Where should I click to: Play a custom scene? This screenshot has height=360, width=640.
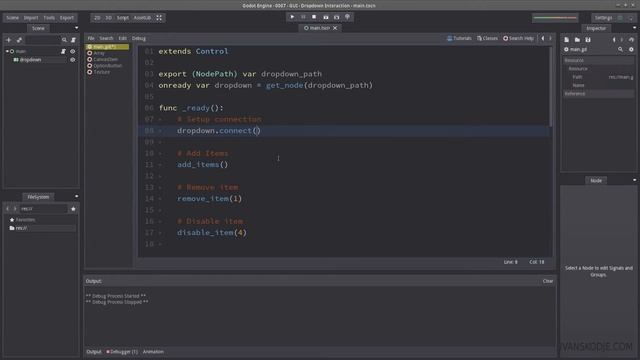(x=337, y=17)
